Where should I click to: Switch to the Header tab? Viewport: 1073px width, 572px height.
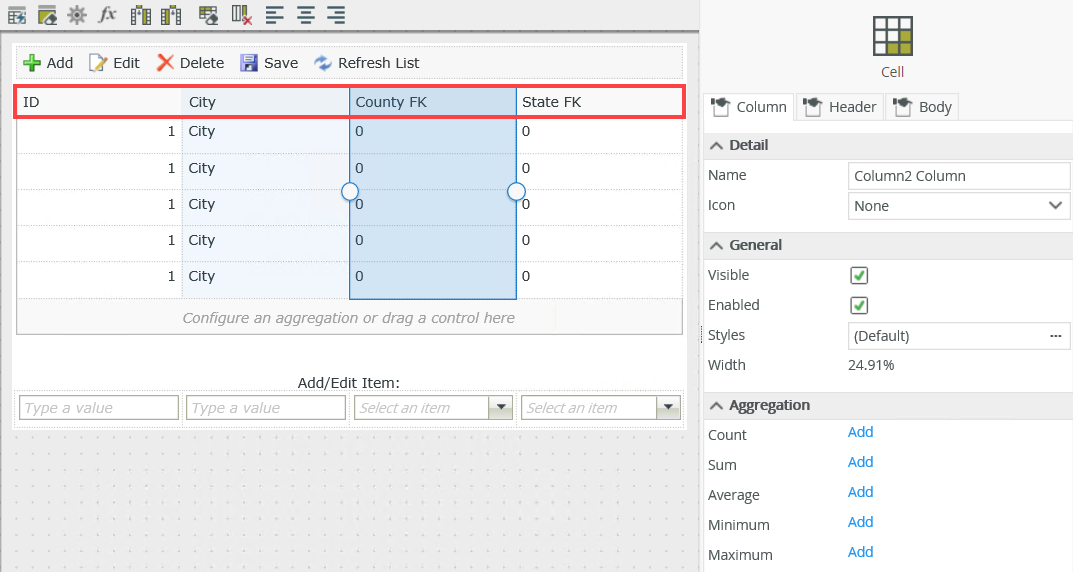840,107
